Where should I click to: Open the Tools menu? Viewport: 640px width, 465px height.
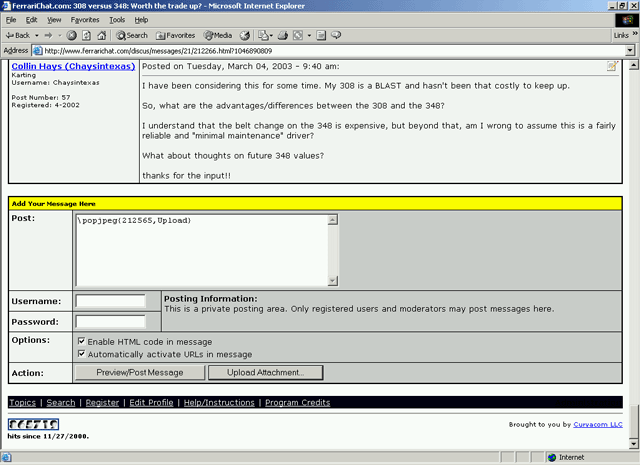coord(117,20)
